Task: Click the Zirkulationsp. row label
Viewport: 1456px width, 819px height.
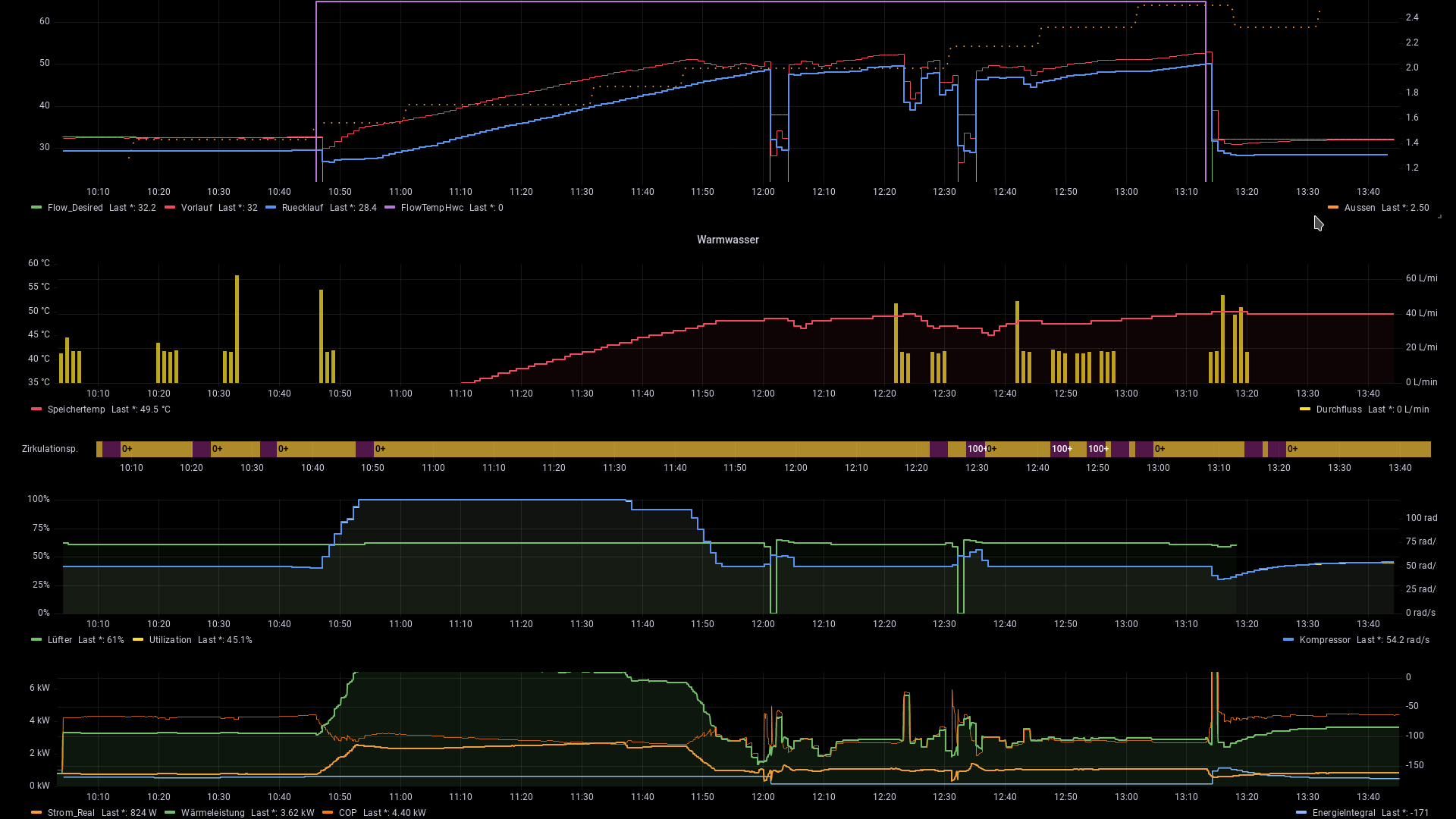Action: (x=50, y=449)
